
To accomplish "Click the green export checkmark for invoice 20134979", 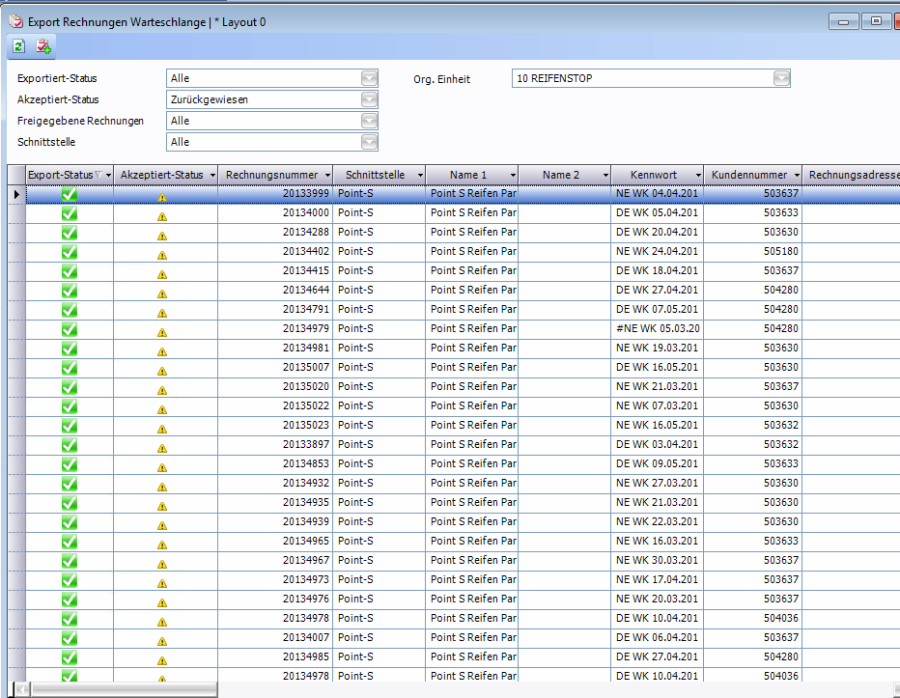I will 69,329.
